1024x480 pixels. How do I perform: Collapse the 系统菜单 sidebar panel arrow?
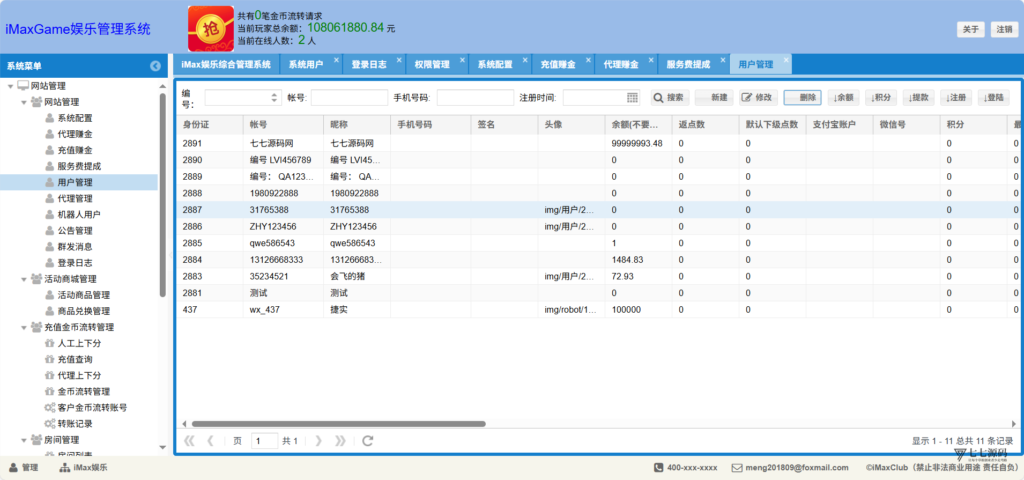(155, 66)
